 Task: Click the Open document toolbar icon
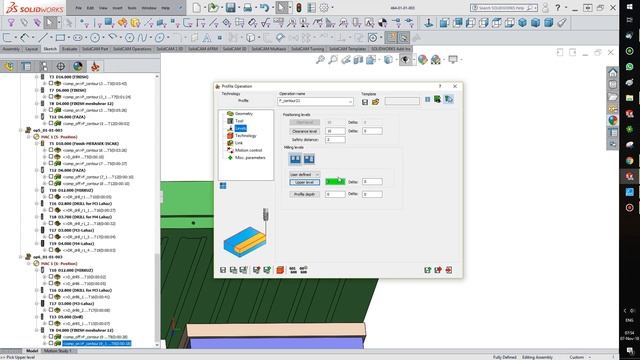(212, 7)
